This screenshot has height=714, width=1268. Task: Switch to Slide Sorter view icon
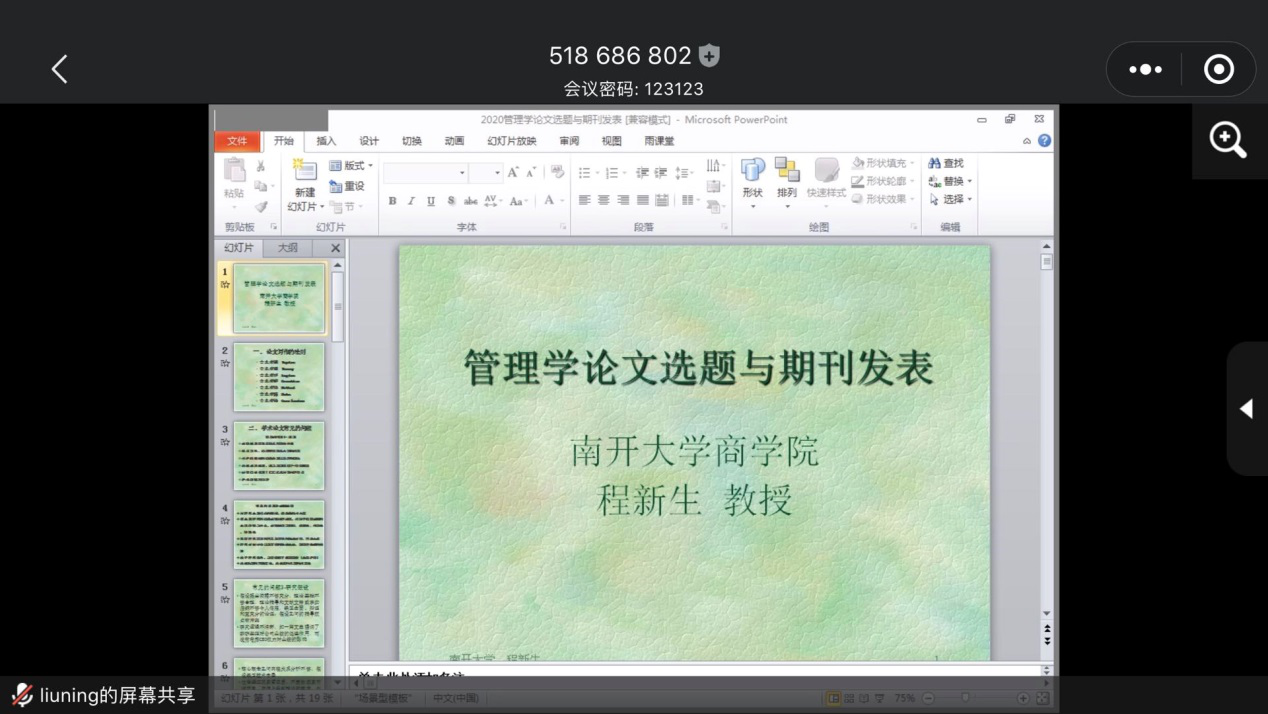pyautogui.click(x=849, y=698)
